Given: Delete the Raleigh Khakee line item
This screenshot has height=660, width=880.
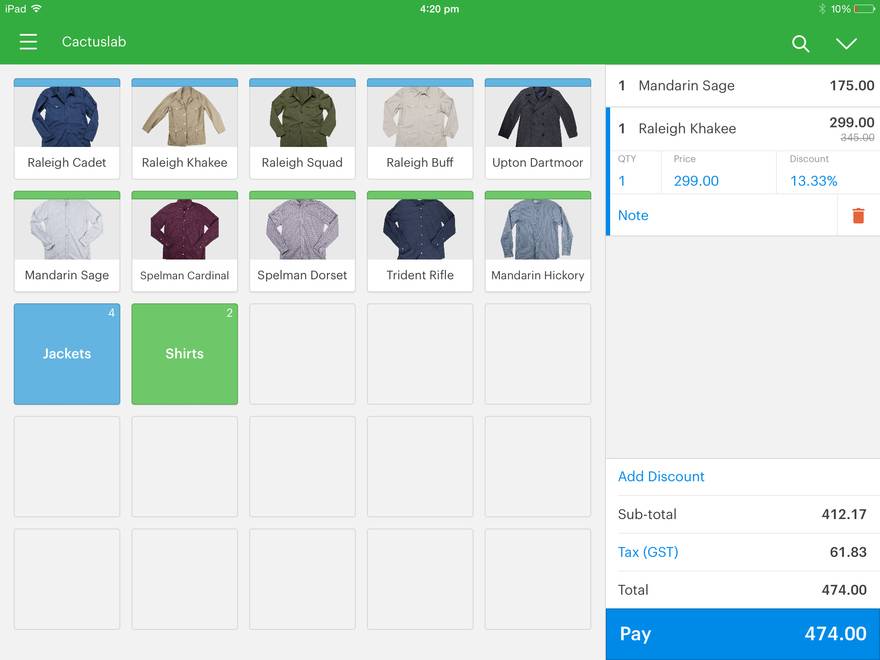Looking at the screenshot, I should point(858,215).
